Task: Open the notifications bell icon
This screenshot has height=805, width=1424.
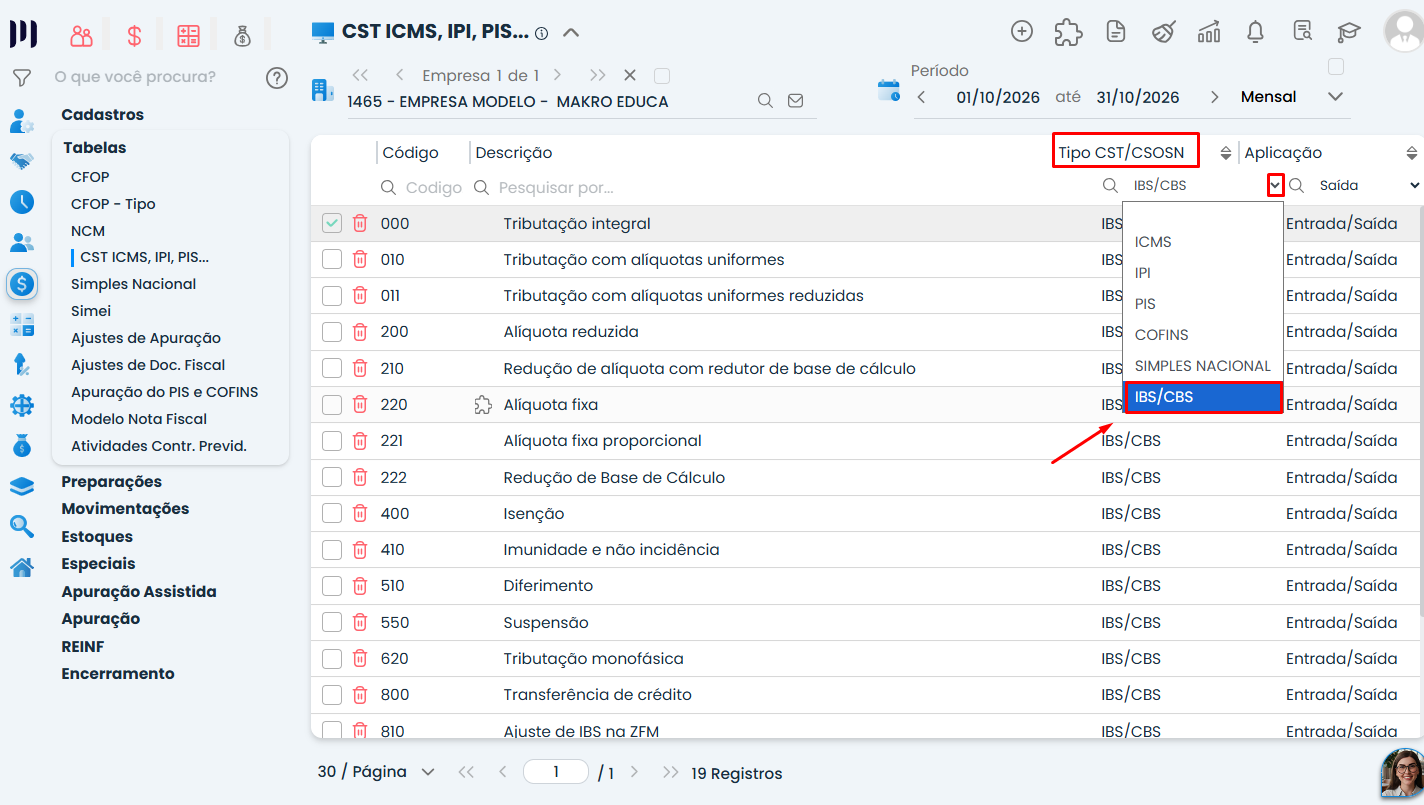Action: pos(1256,32)
